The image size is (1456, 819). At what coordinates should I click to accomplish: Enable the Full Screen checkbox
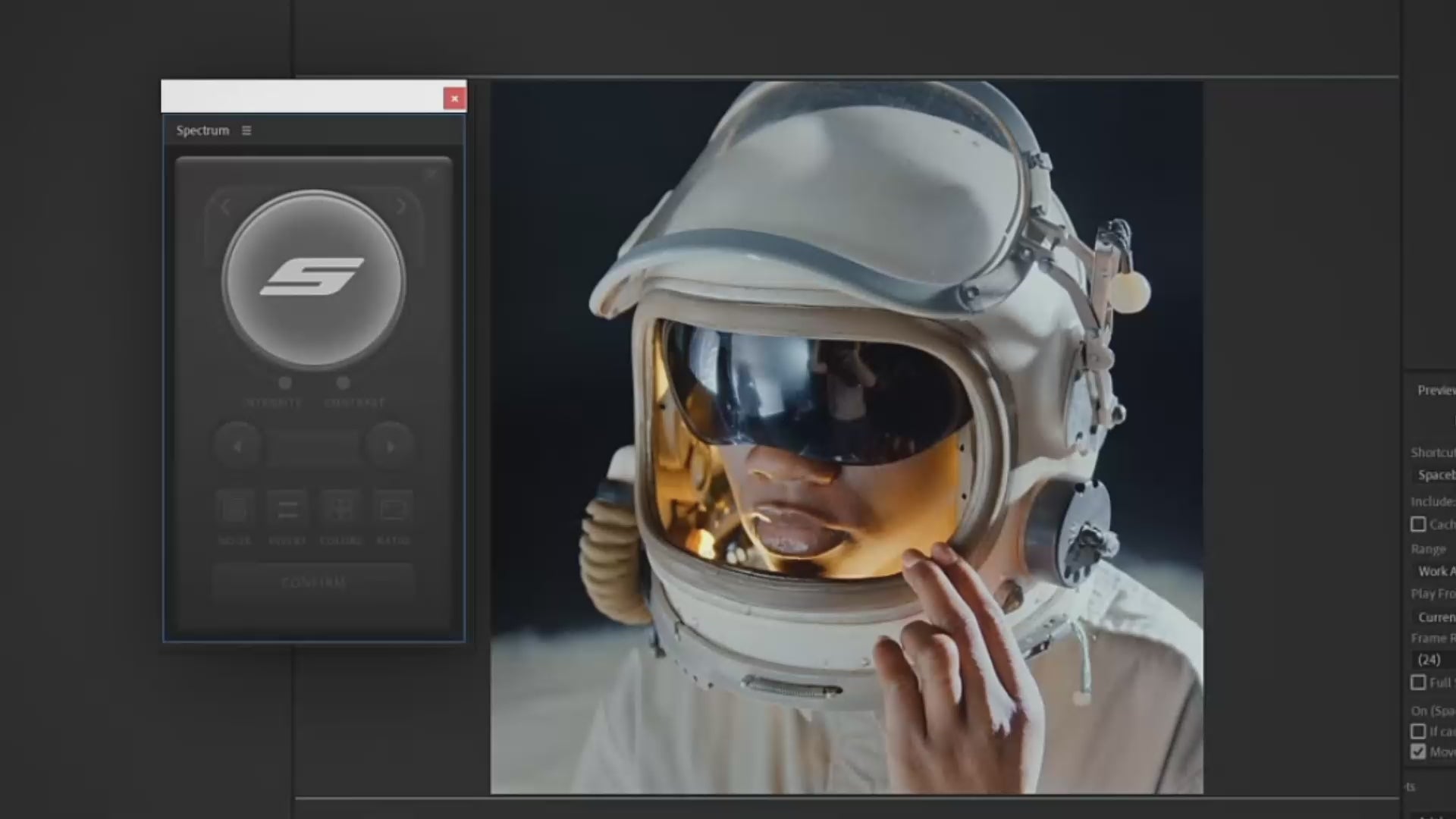click(1418, 682)
